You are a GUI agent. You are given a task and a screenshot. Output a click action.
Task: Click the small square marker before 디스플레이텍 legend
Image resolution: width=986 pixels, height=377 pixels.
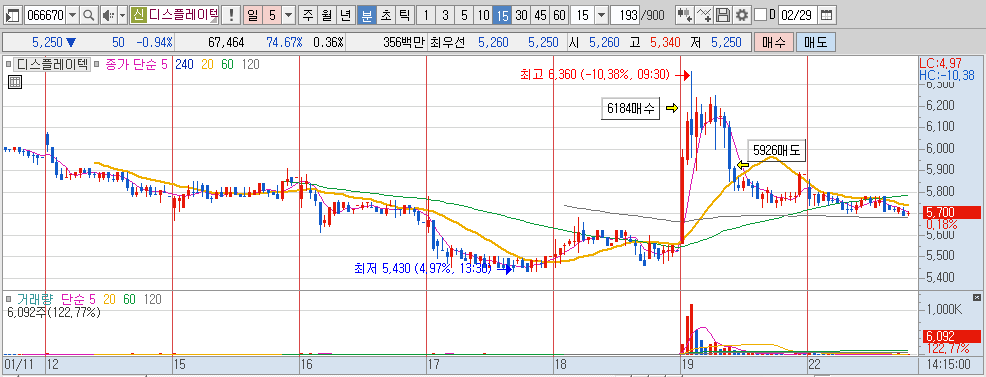click(9, 64)
